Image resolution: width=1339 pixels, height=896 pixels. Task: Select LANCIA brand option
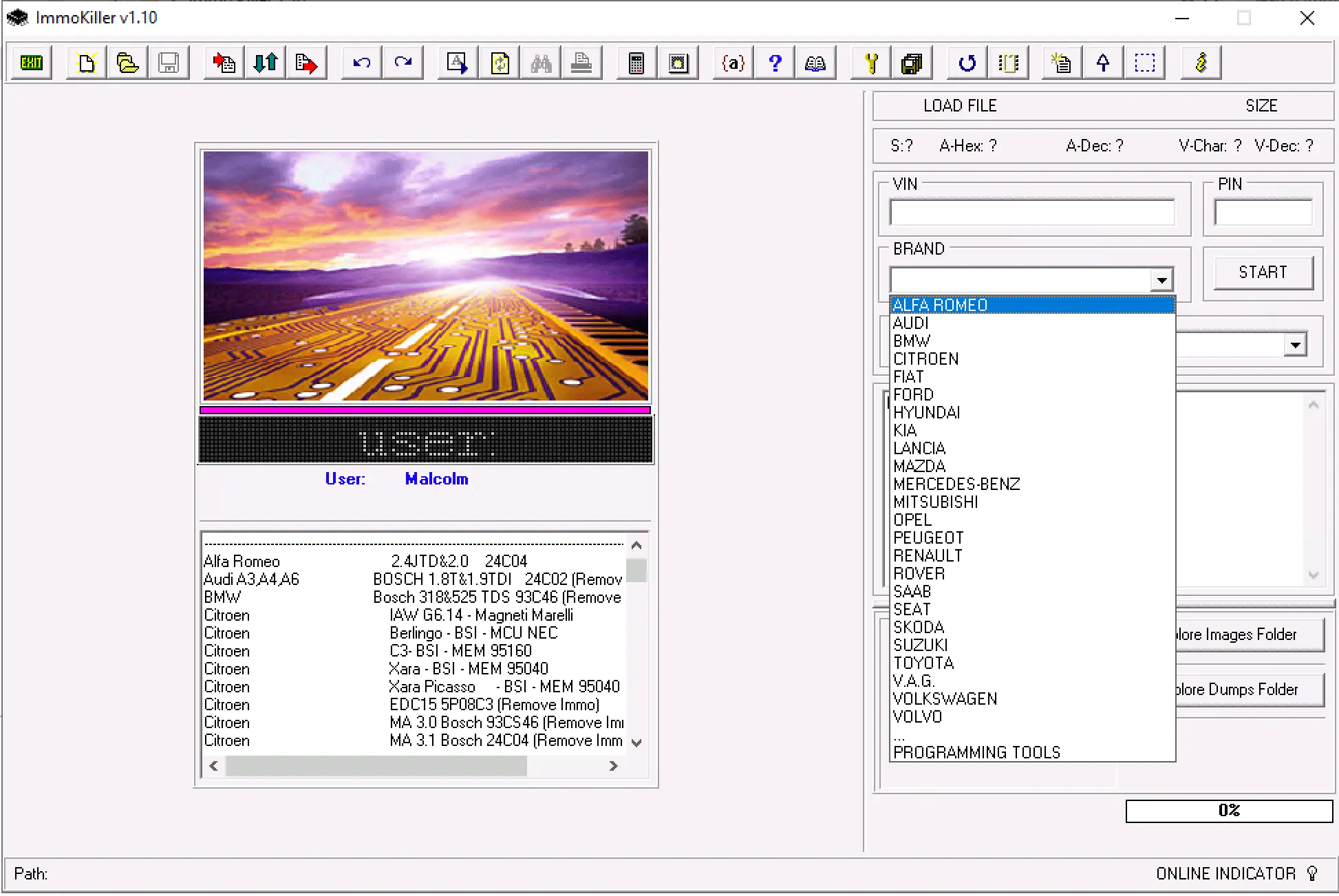(1032, 448)
